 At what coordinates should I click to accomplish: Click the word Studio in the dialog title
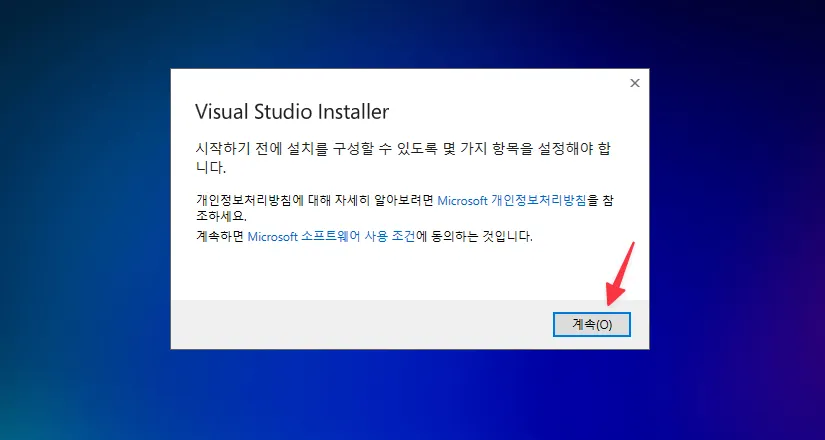tap(283, 112)
